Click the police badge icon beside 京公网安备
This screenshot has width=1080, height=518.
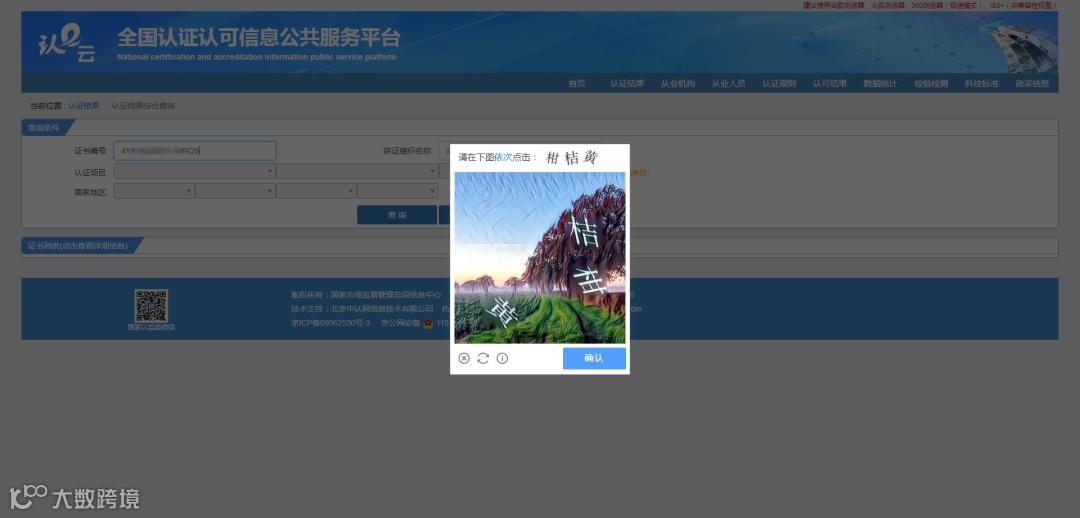pos(428,322)
